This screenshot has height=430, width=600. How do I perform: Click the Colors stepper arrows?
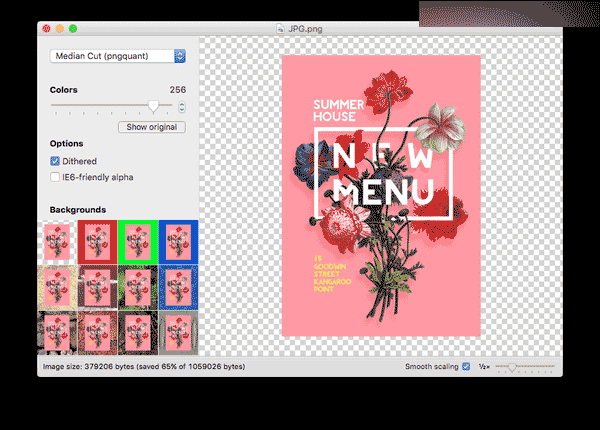(x=182, y=105)
